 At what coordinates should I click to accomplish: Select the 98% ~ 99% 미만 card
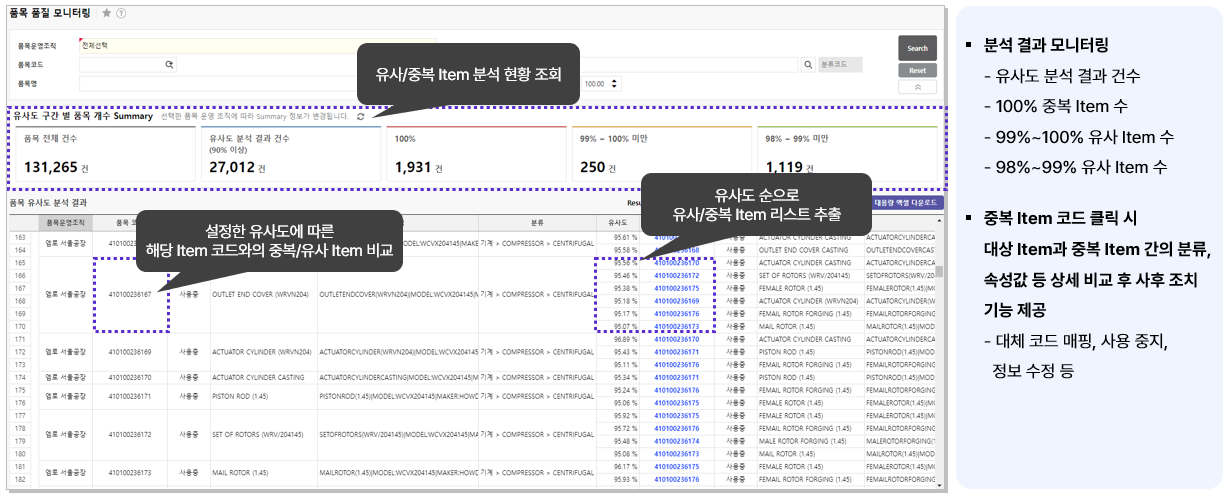[x=847, y=153]
